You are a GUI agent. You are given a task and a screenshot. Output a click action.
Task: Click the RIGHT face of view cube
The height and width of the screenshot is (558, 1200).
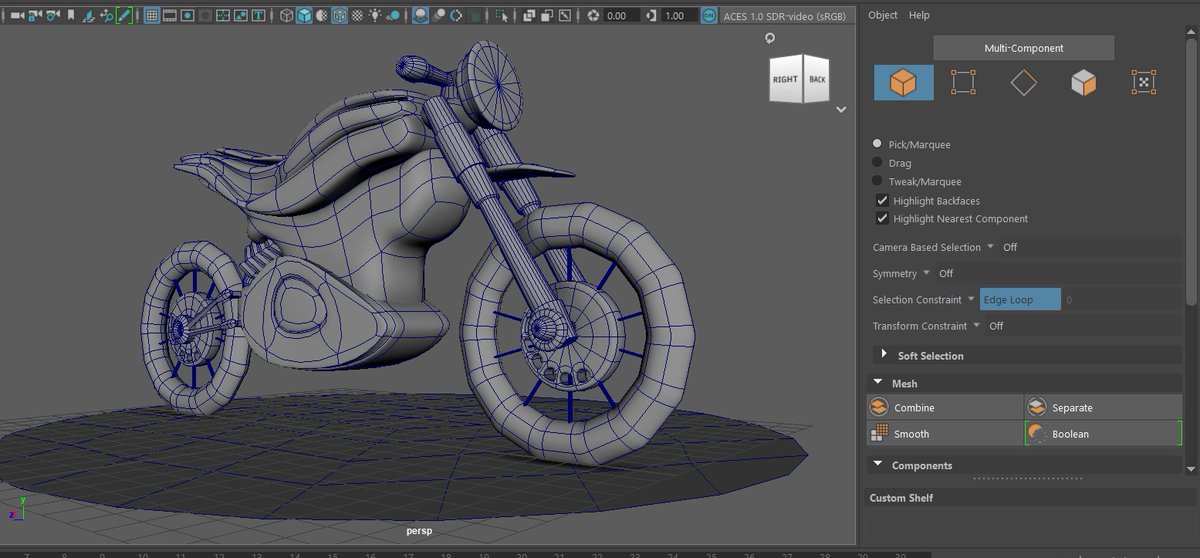pos(785,79)
